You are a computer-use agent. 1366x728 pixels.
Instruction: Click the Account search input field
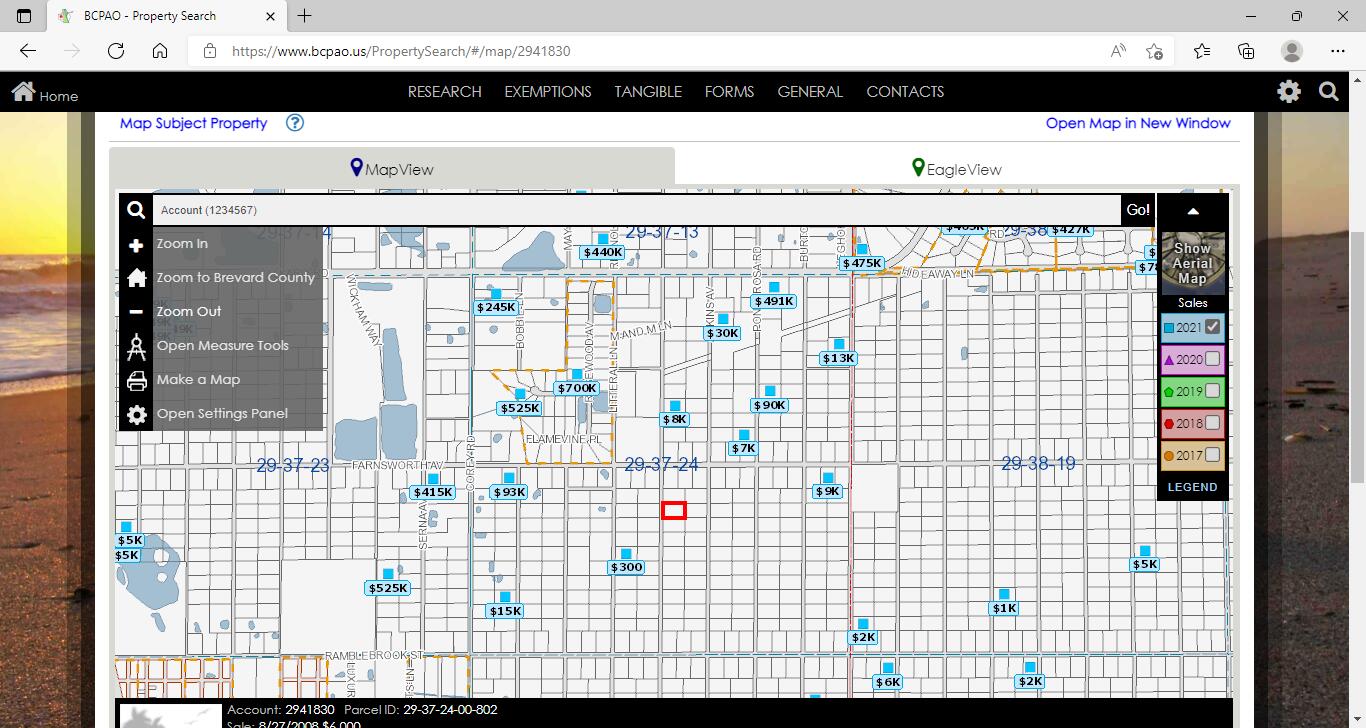636,211
